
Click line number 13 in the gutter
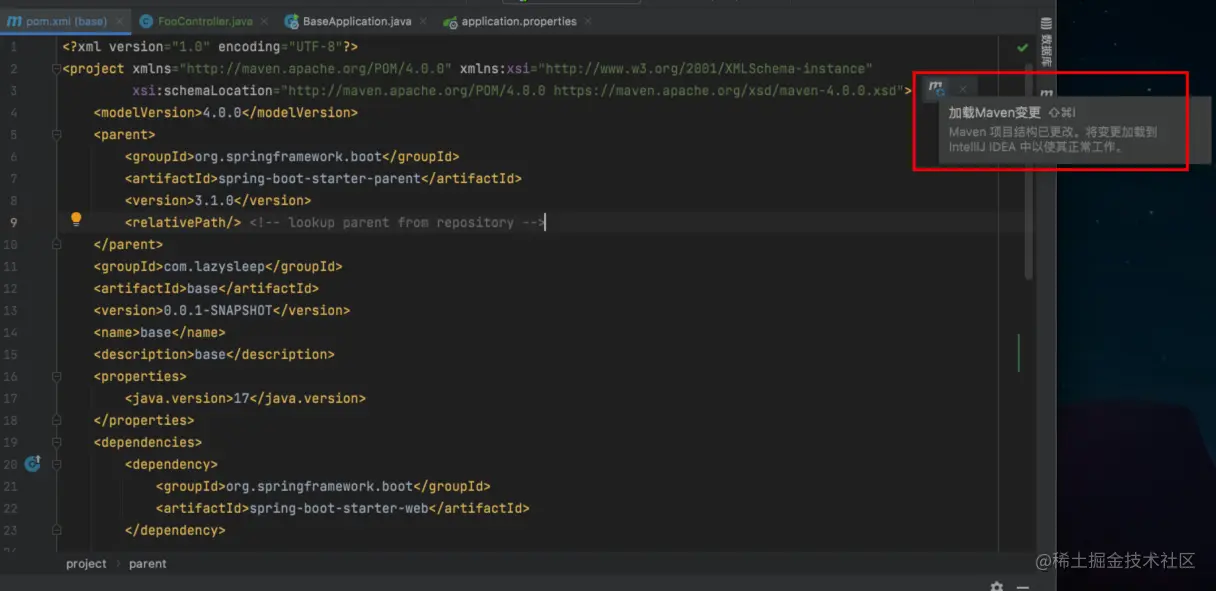[11, 311]
